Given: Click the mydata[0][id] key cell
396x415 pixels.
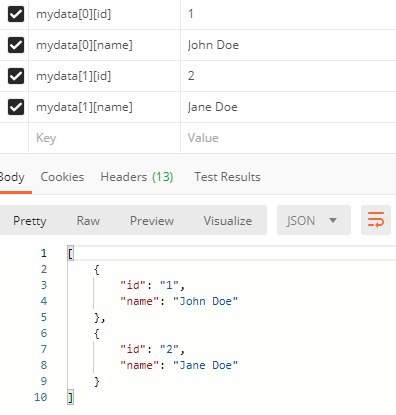Looking at the screenshot, I should point(104,14).
